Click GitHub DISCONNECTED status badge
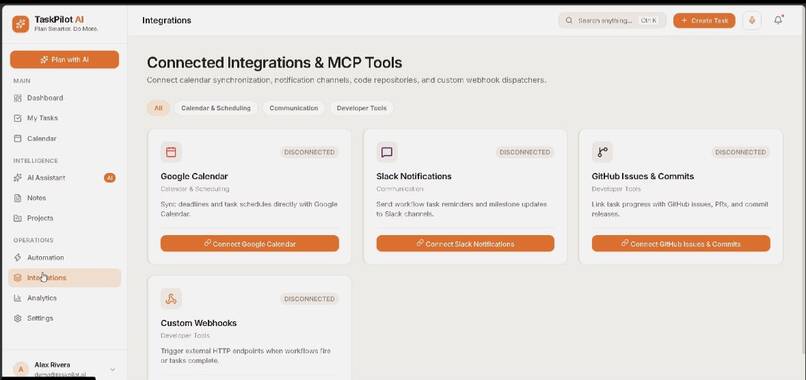 (741, 152)
